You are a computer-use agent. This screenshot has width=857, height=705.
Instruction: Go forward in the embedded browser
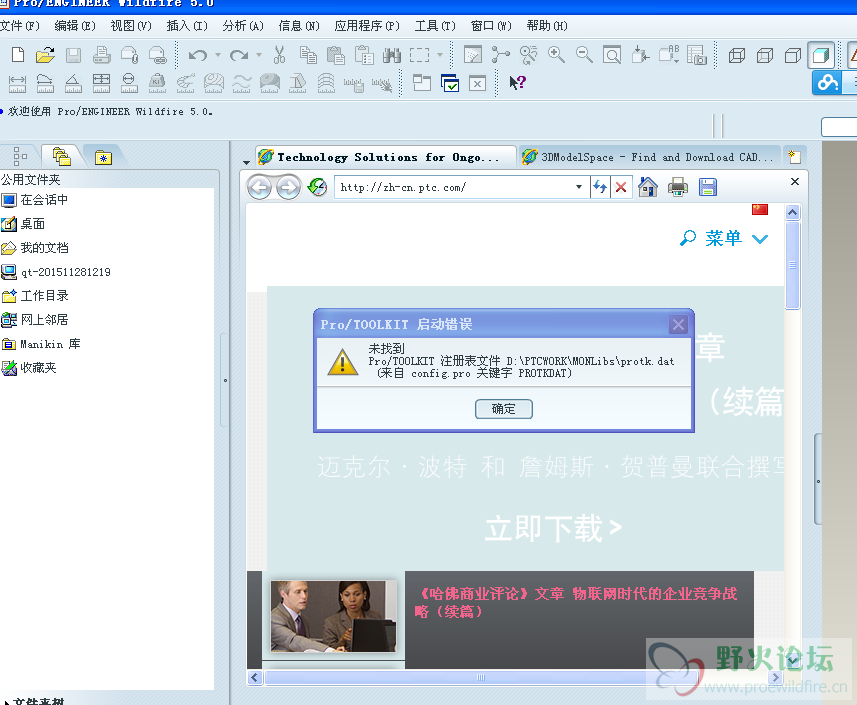pyautogui.click(x=288, y=187)
